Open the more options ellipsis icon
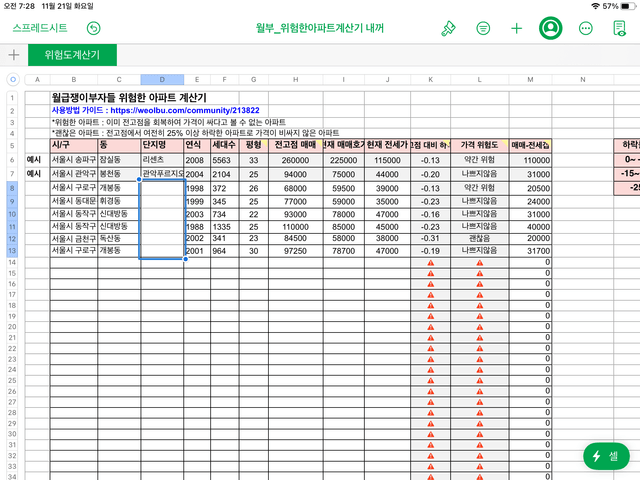The width and height of the screenshot is (640, 480). coord(586,28)
